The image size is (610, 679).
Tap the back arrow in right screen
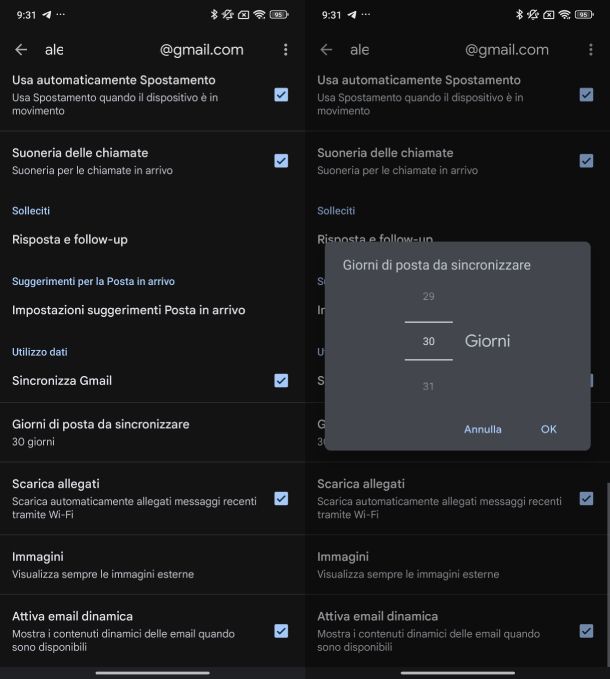[326, 50]
